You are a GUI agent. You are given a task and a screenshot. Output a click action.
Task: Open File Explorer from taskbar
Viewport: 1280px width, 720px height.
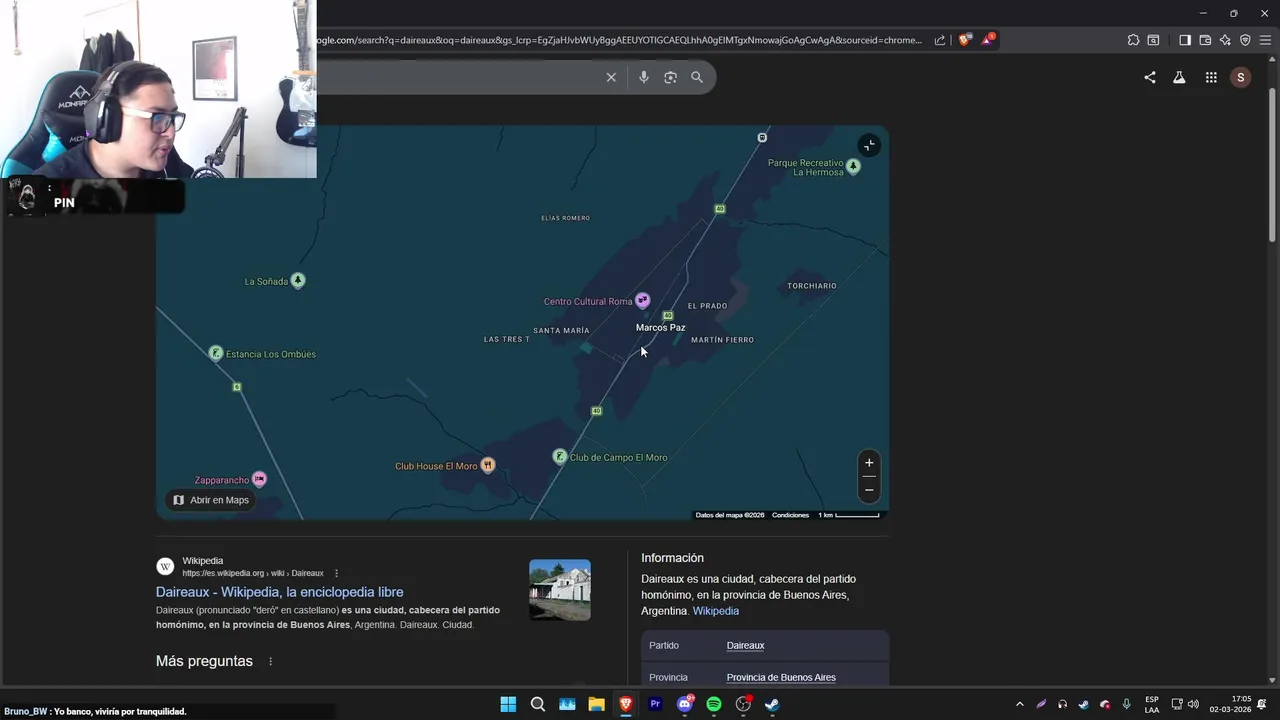[x=596, y=704]
